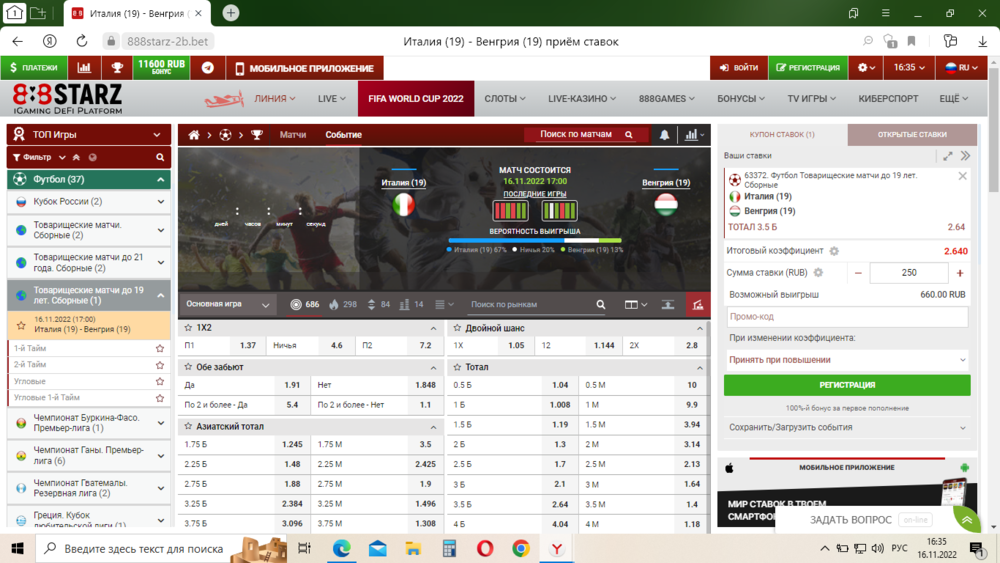Click green РЕГИСТРАЦИЯ button in bet slip
The width and height of the screenshot is (1000, 563).
coord(847,385)
